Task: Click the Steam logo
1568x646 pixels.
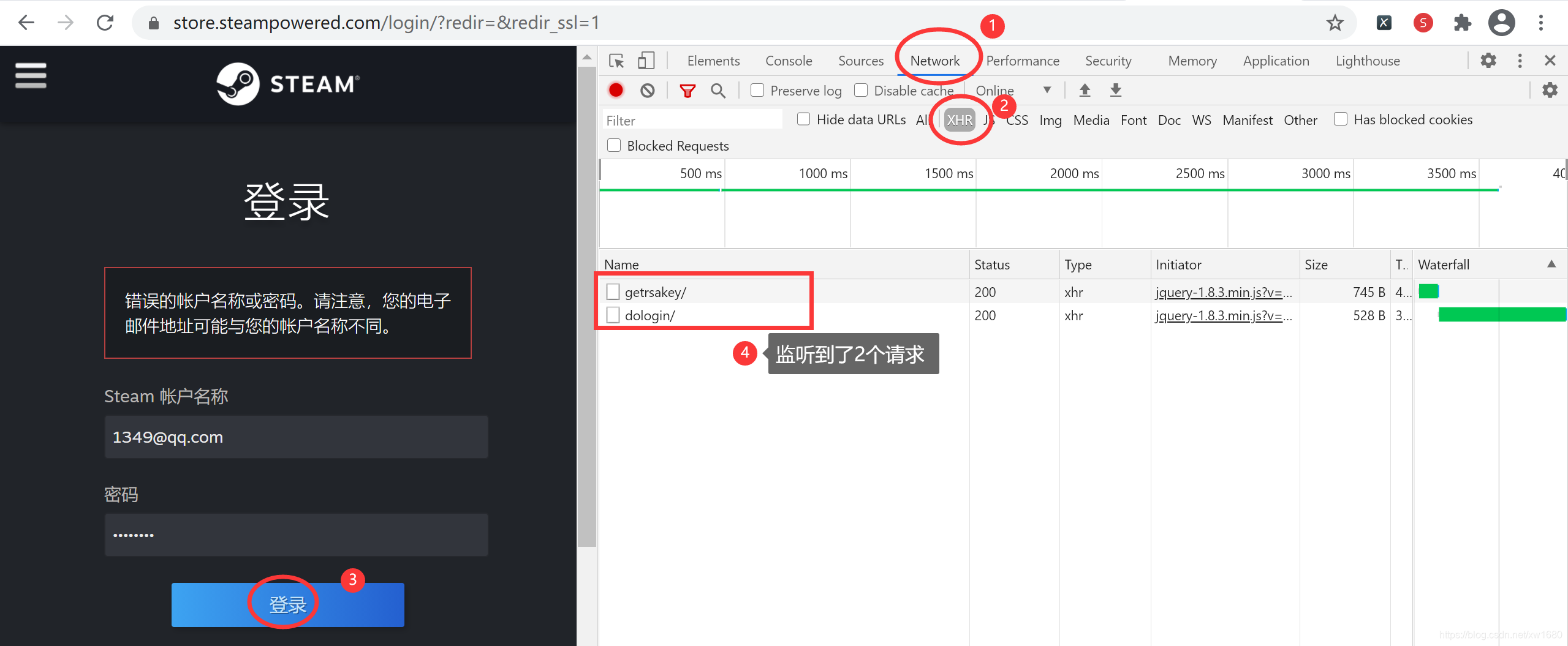Action: pyautogui.click(x=288, y=84)
